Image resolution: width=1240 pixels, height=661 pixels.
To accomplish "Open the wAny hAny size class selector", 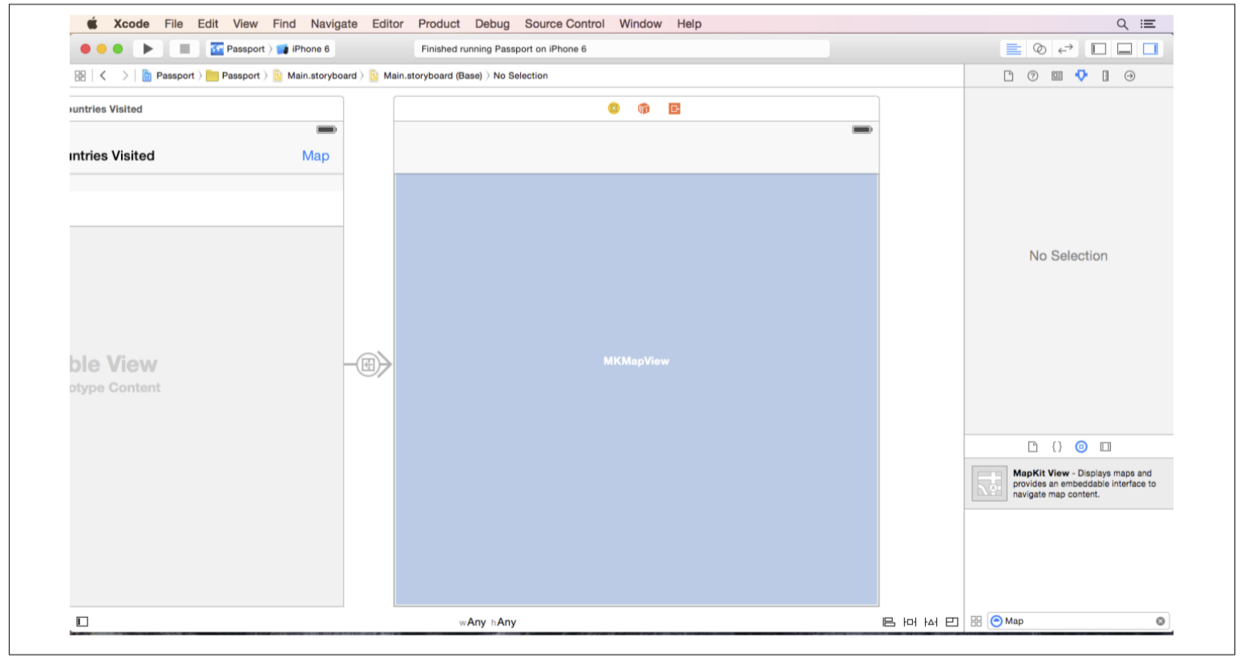I will tap(488, 622).
